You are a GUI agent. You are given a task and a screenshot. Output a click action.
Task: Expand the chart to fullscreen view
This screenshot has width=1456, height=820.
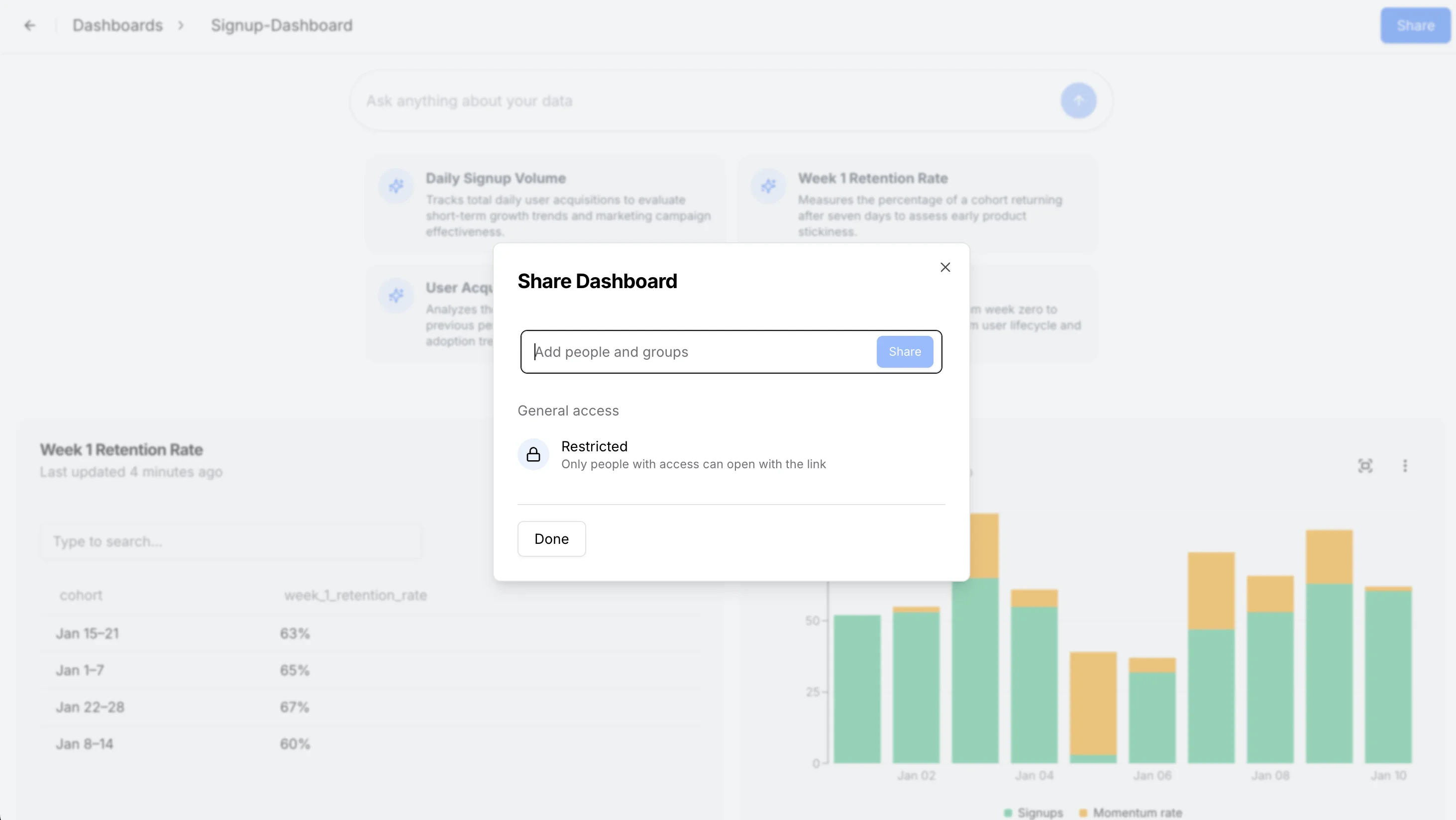coord(1366,466)
